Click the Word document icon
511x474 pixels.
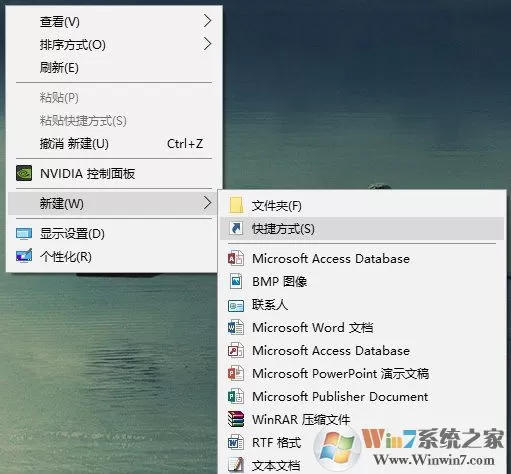pos(236,327)
